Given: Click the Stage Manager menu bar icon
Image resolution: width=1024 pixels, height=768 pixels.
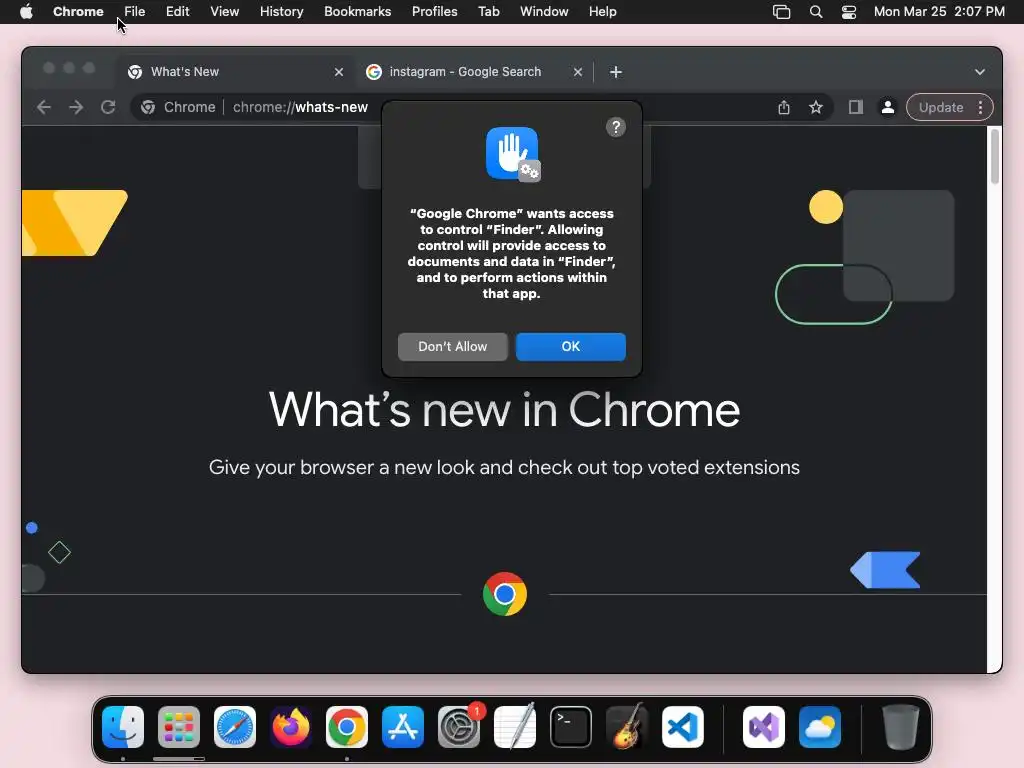Looking at the screenshot, I should (x=781, y=12).
